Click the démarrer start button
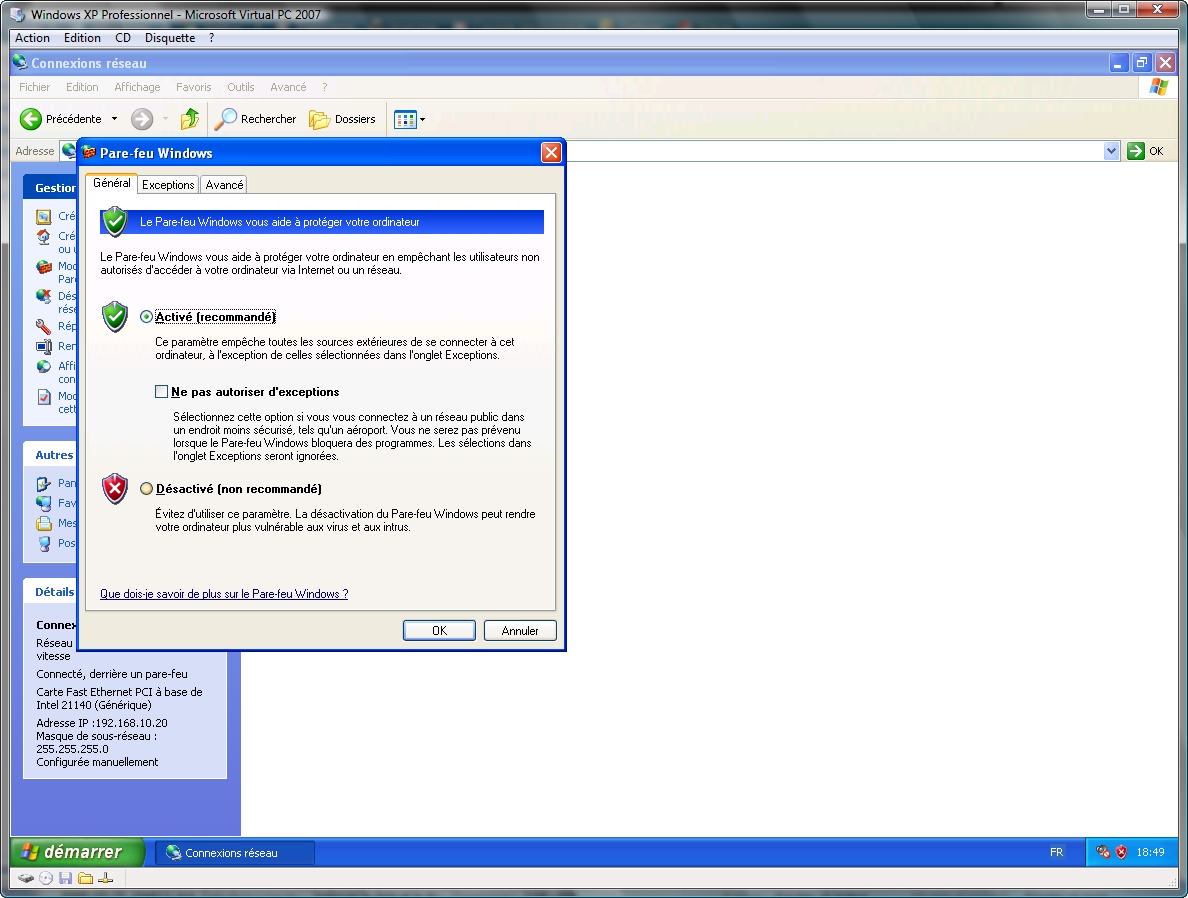This screenshot has height=898, width=1188. tap(77, 853)
